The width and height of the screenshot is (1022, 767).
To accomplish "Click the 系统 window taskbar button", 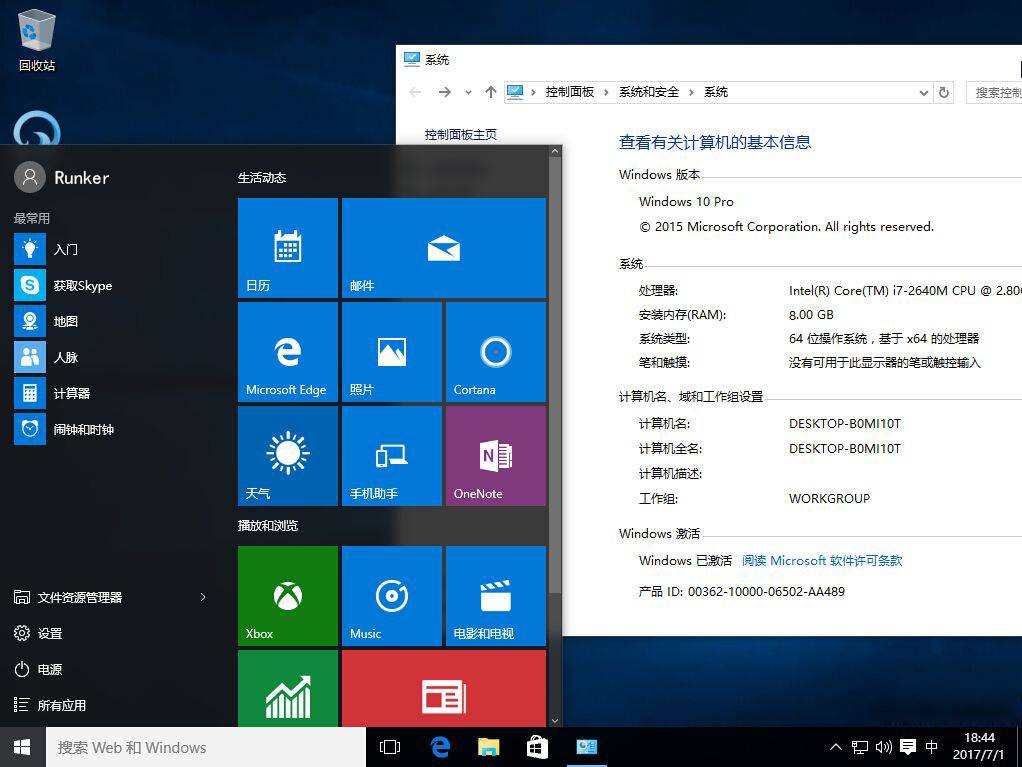I will click(587, 747).
